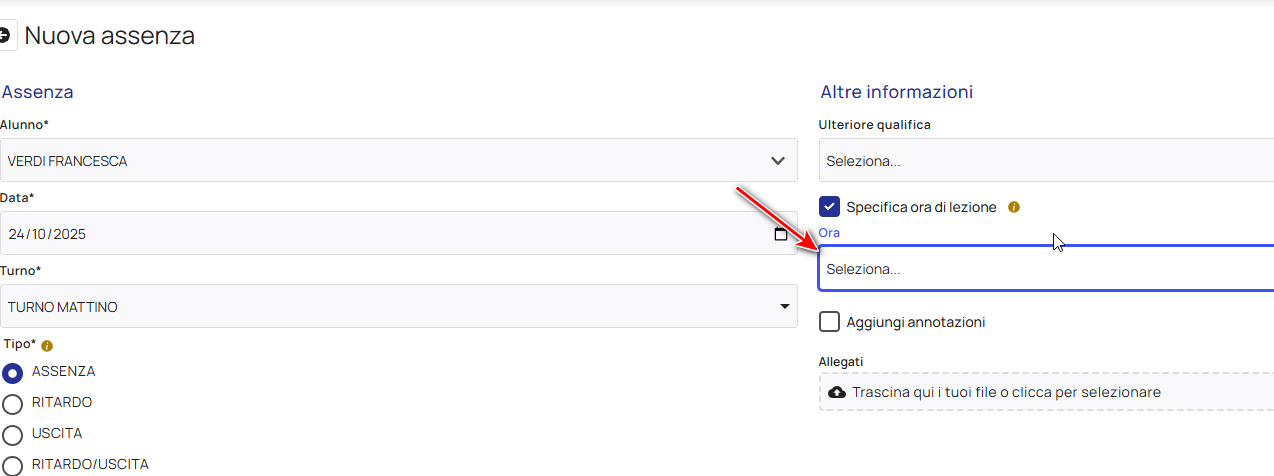Select the RITARDO/USCITA radio option
Screen dimensions: 1274x476
(13, 465)
